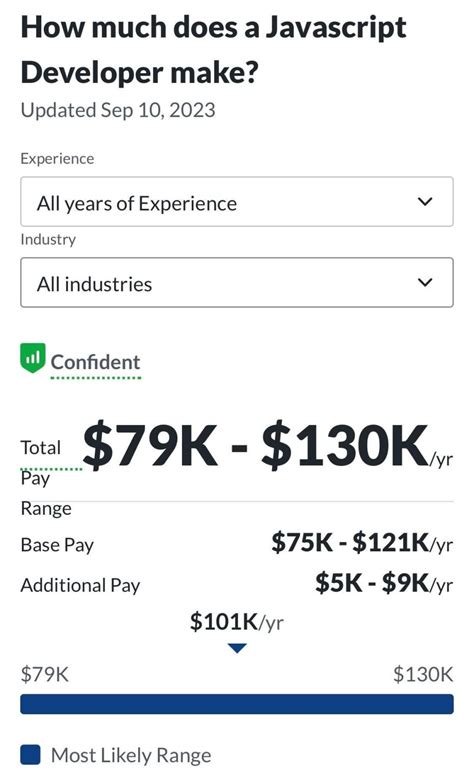Click the blue pay range bar
The height and width of the screenshot is (782, 474).
tap(237, 704)
